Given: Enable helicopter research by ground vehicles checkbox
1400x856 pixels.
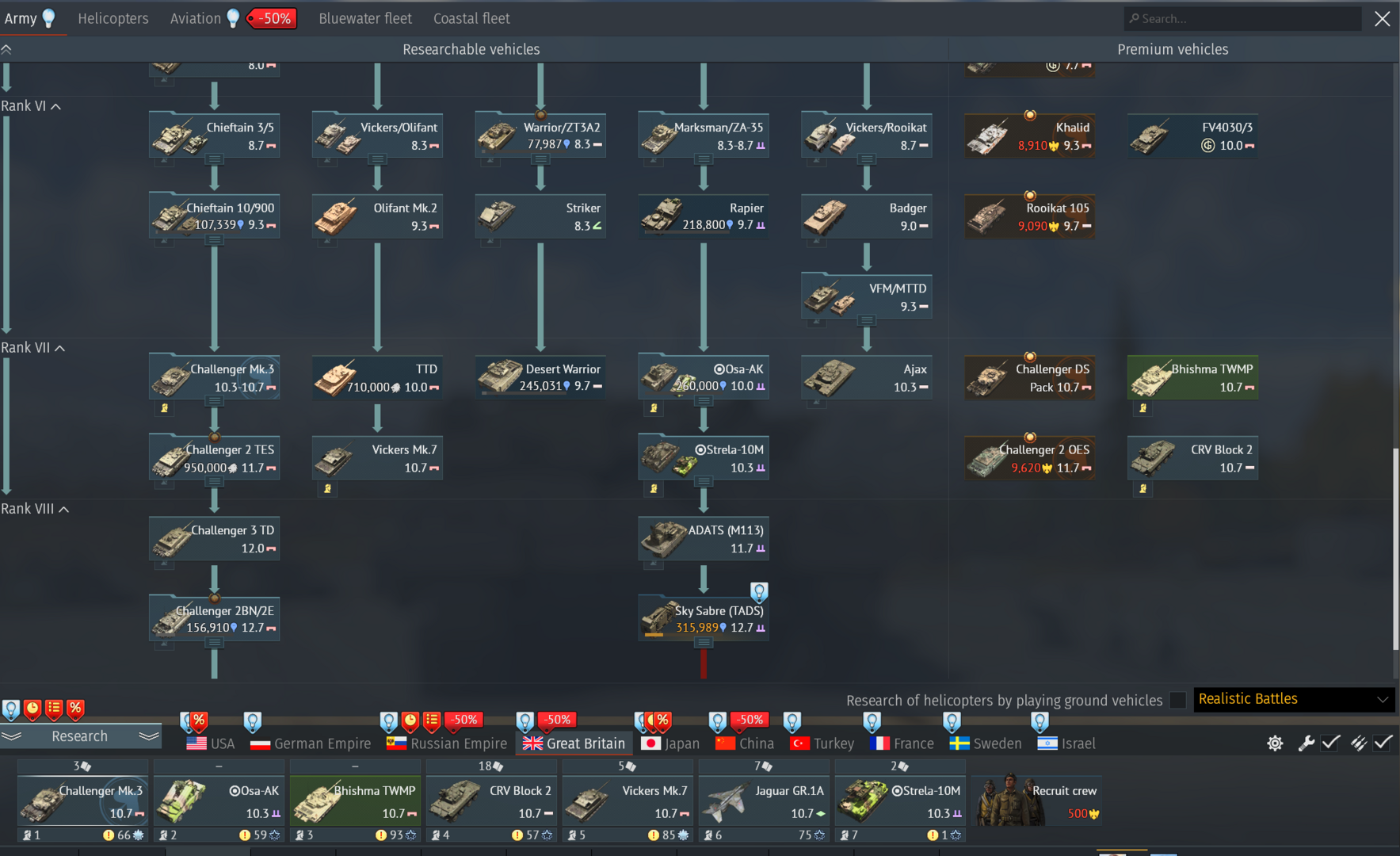Looking at the screenshot, I should (1178, 700).
